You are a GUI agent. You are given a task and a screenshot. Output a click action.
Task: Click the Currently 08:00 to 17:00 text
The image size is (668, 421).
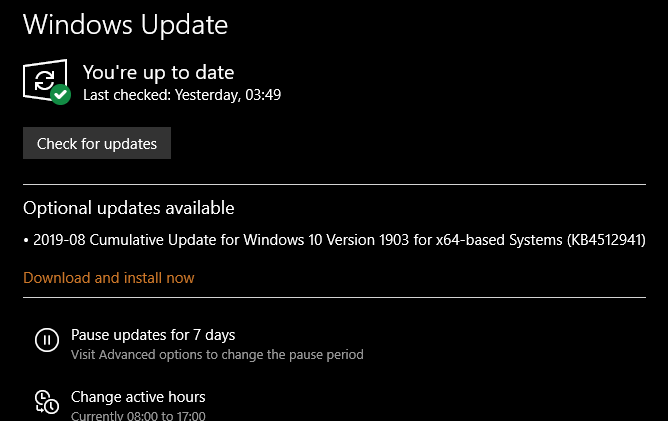click(x=138, y=414)
